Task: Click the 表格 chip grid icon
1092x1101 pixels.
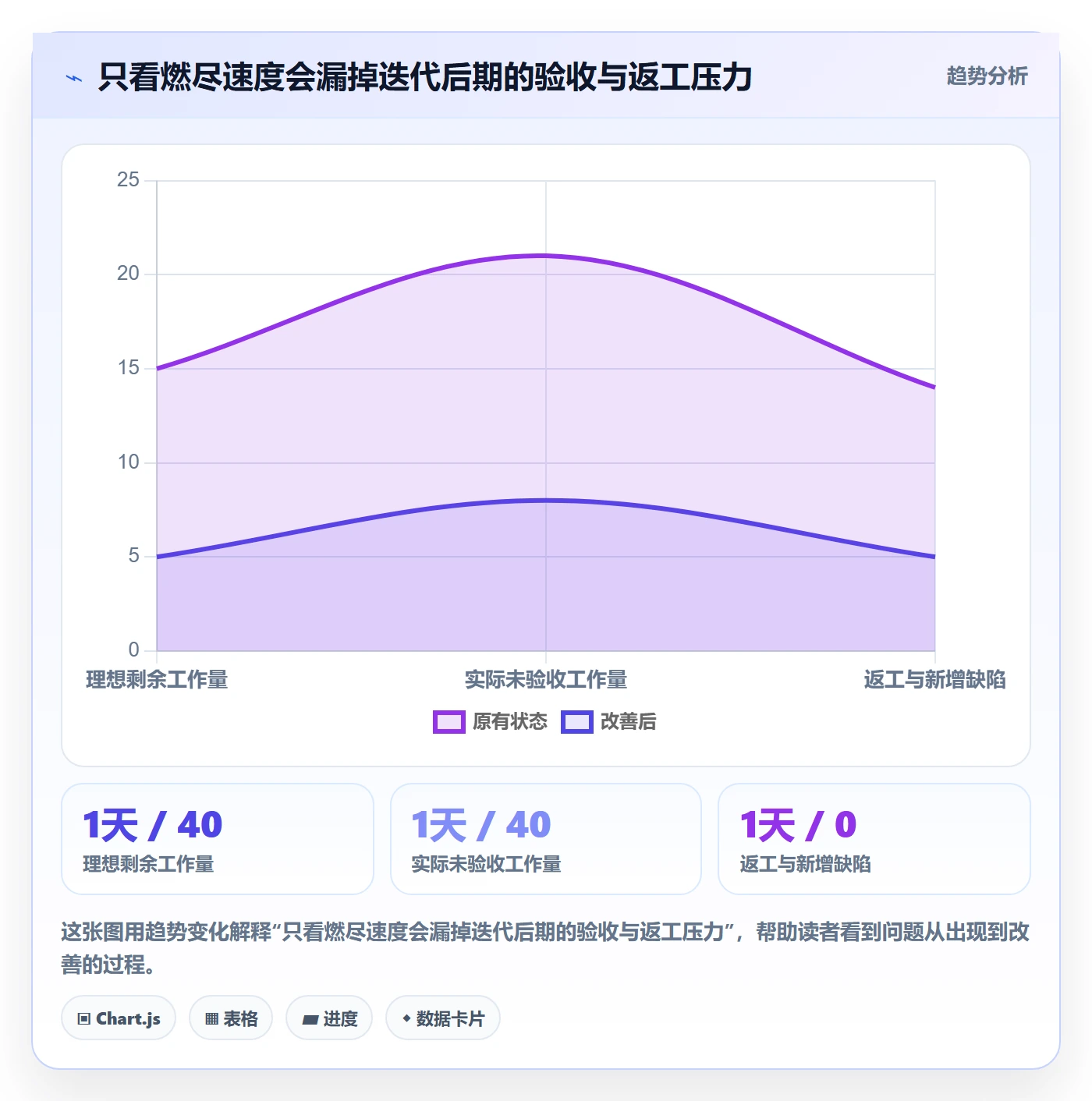Action: (211, 1019)
